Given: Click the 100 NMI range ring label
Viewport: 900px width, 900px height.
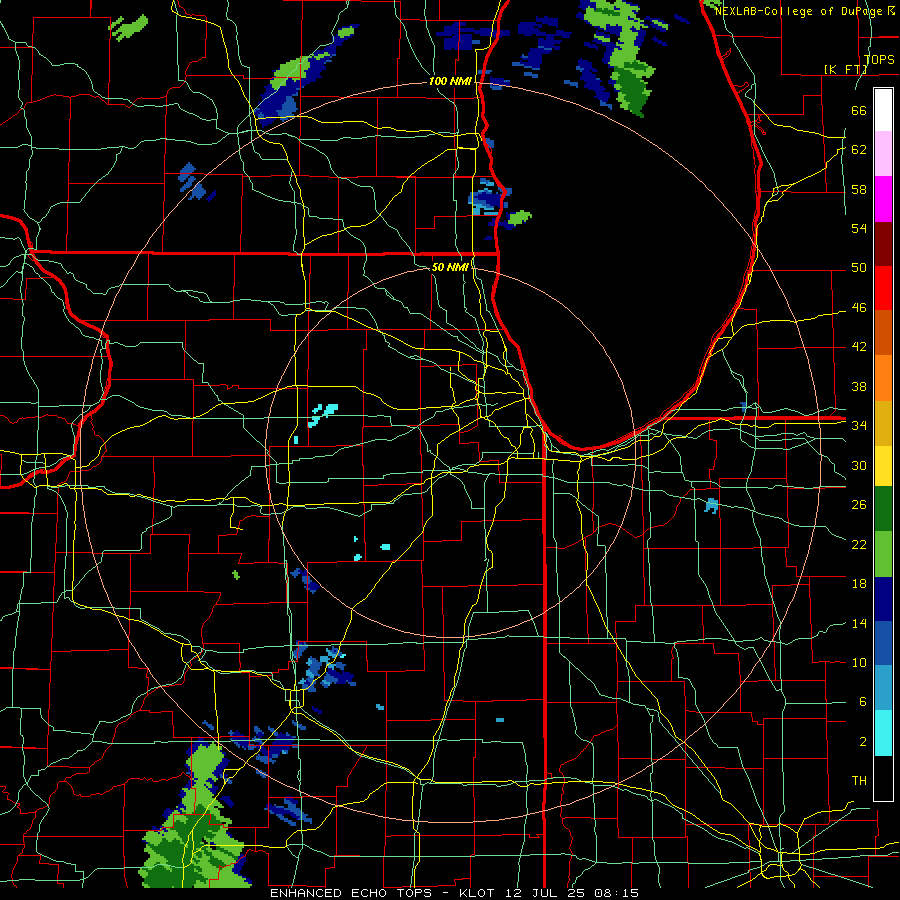Looking at the screenshot, I should 450,82.
